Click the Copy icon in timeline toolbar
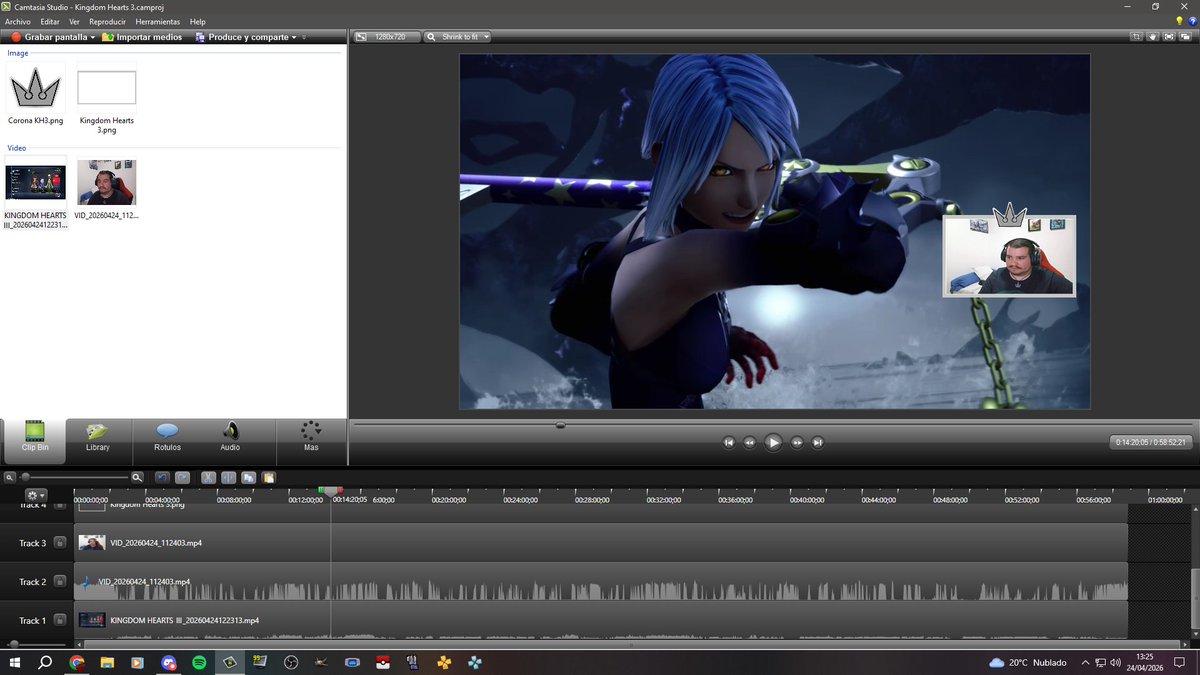Image resolution: width=1200 pixels, height=675 pixels. click(x=249, y=478)
